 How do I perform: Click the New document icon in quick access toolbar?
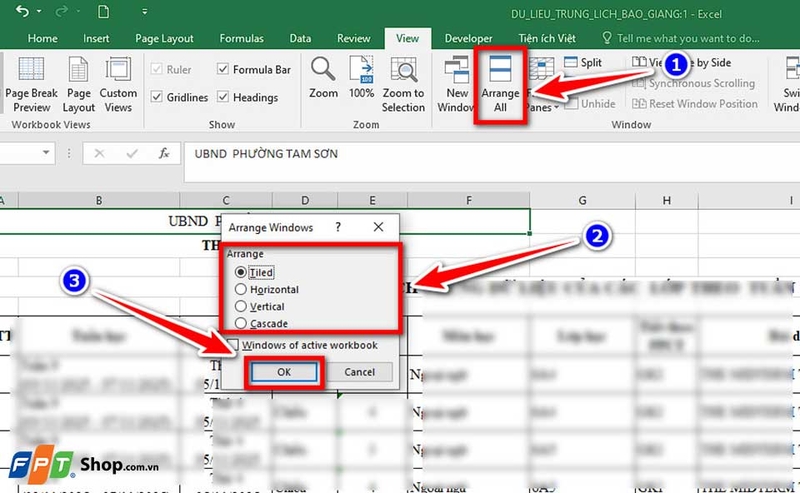[x=104, y=11]
